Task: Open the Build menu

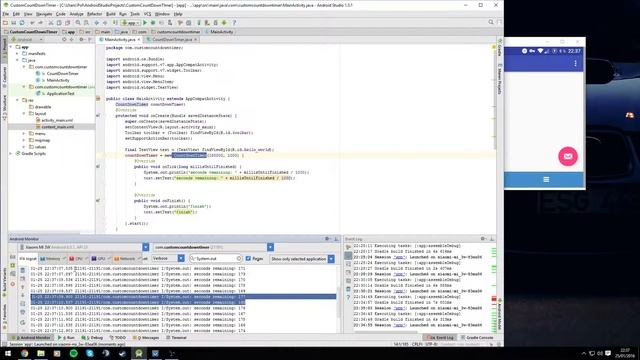Action: coord(111,14)
